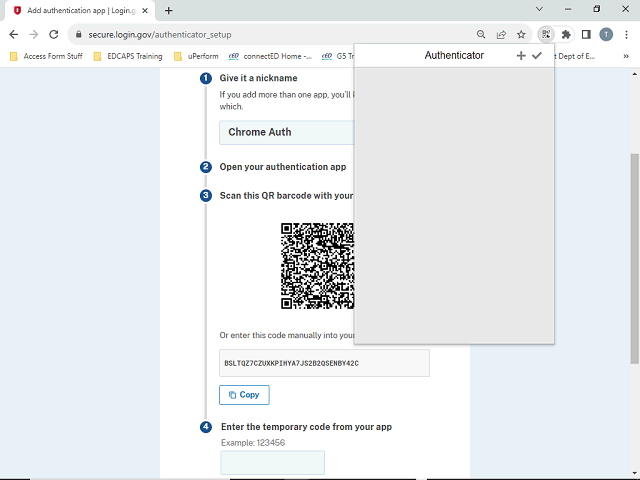Image resolution: width=640 pixels, height=480 pixels.
Task: Open the Extensions puzzle piece menu
Action: click(566, 34)
